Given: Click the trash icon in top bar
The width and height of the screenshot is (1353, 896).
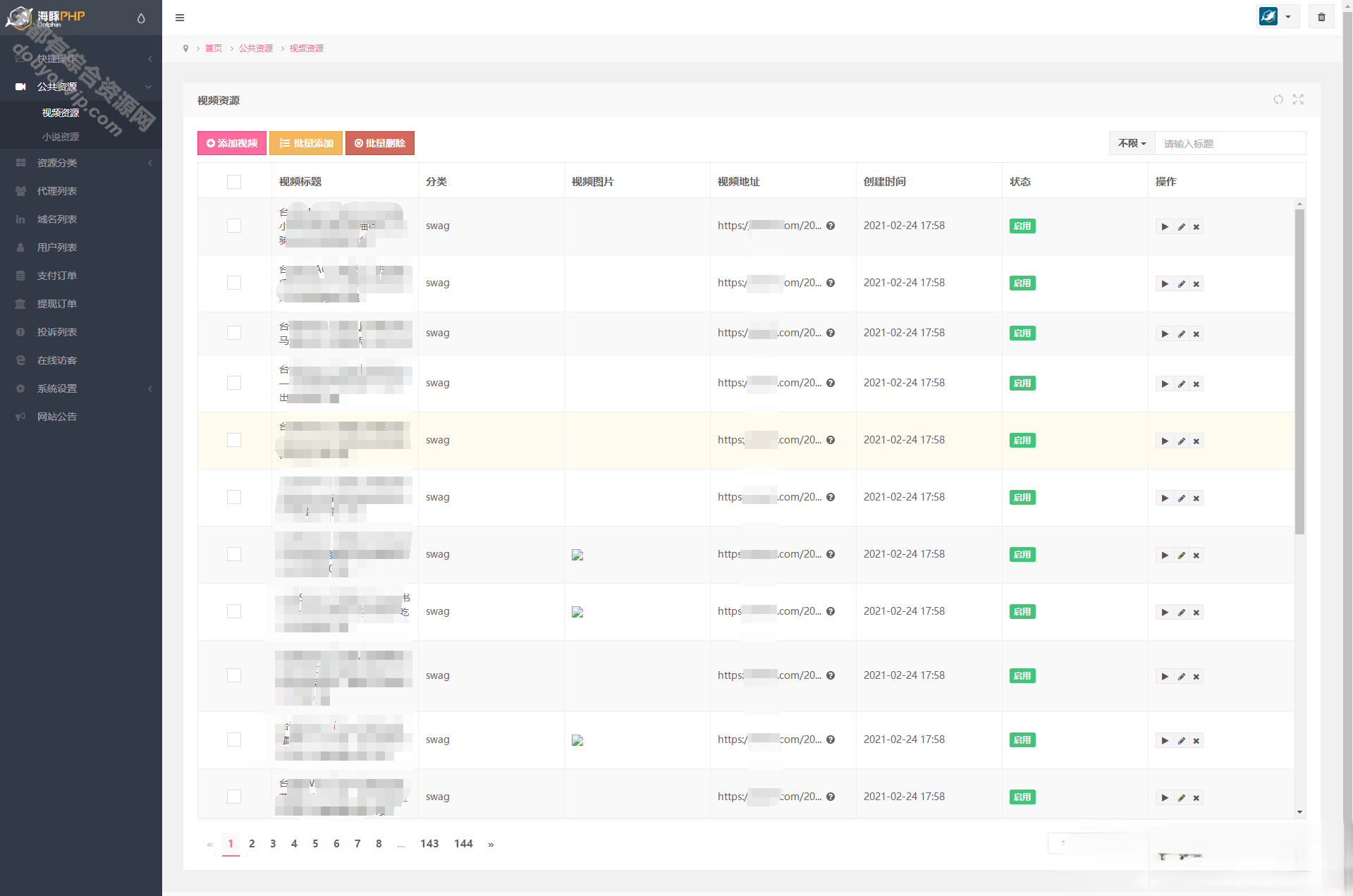Looking at the screenshot, I should coord(1321,17).
